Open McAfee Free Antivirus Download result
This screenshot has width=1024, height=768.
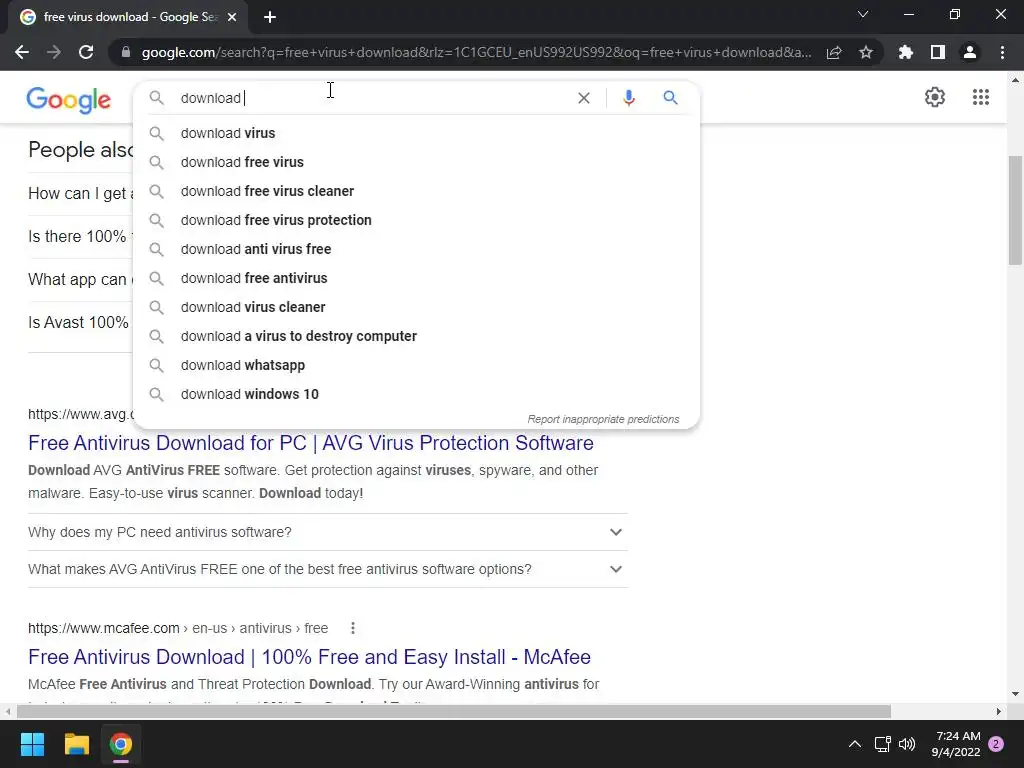[x=310, y=657]
